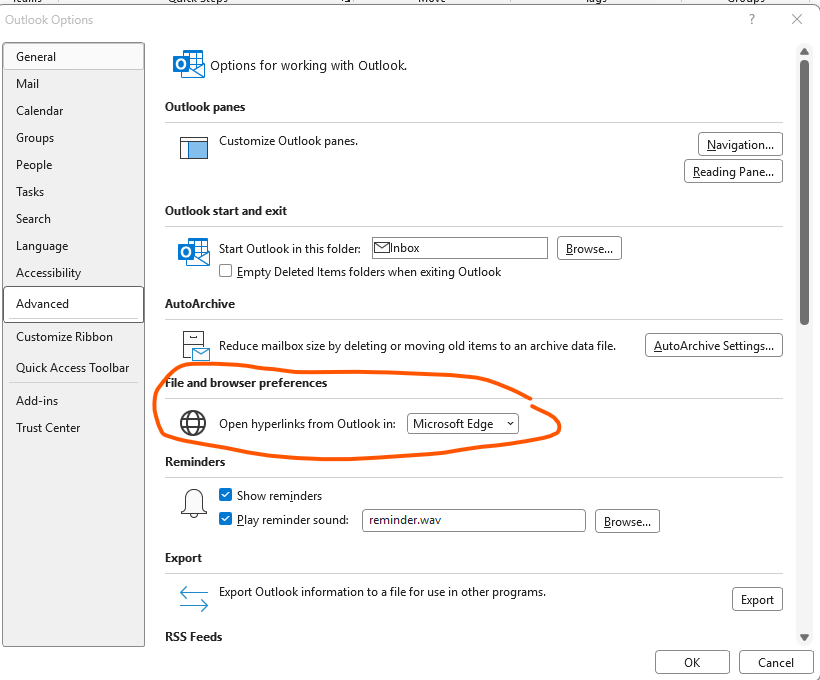This screenshot has height=680, width=820.
Task: Click the globe icon for browser preferences
Action: coord(193,423)
